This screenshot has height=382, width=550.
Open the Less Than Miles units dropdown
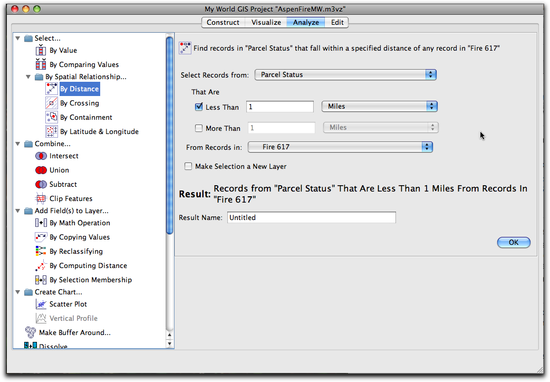click(x=380, y=106)
